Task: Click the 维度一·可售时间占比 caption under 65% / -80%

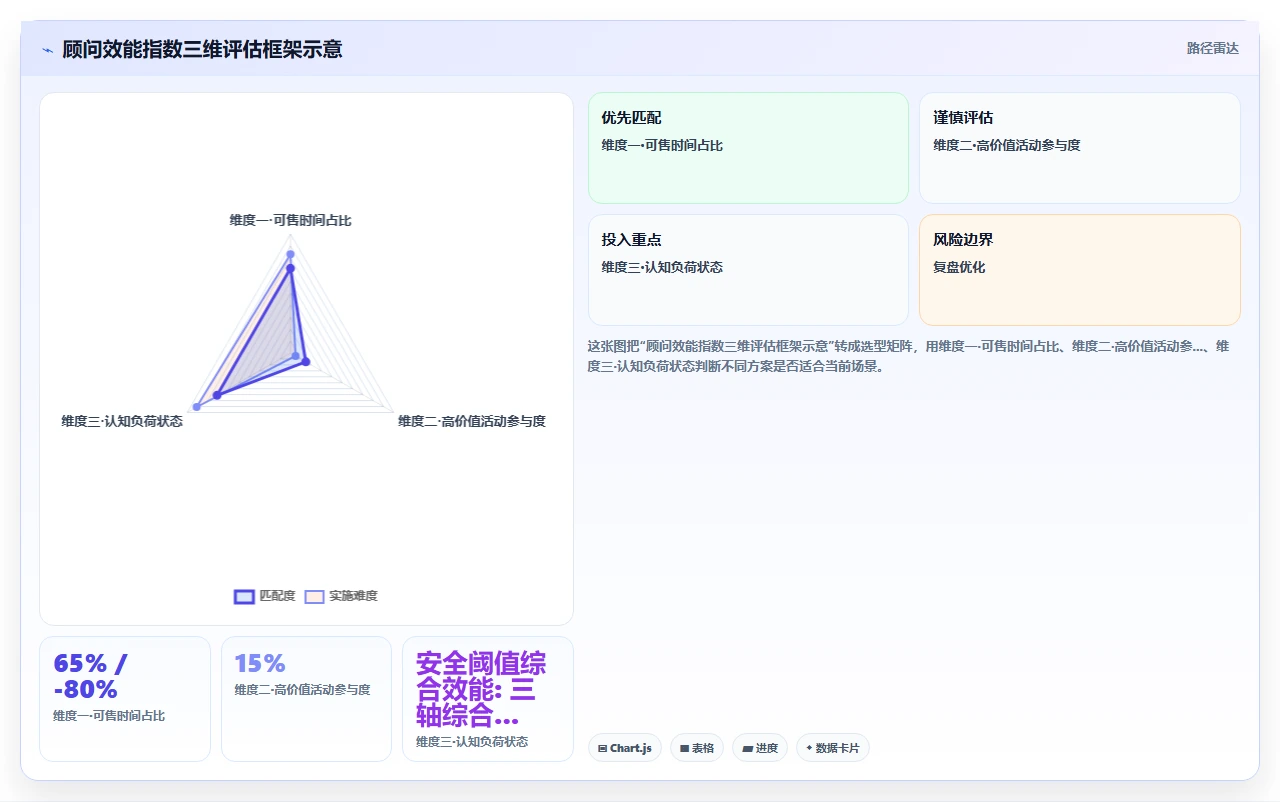Action: 109,716
